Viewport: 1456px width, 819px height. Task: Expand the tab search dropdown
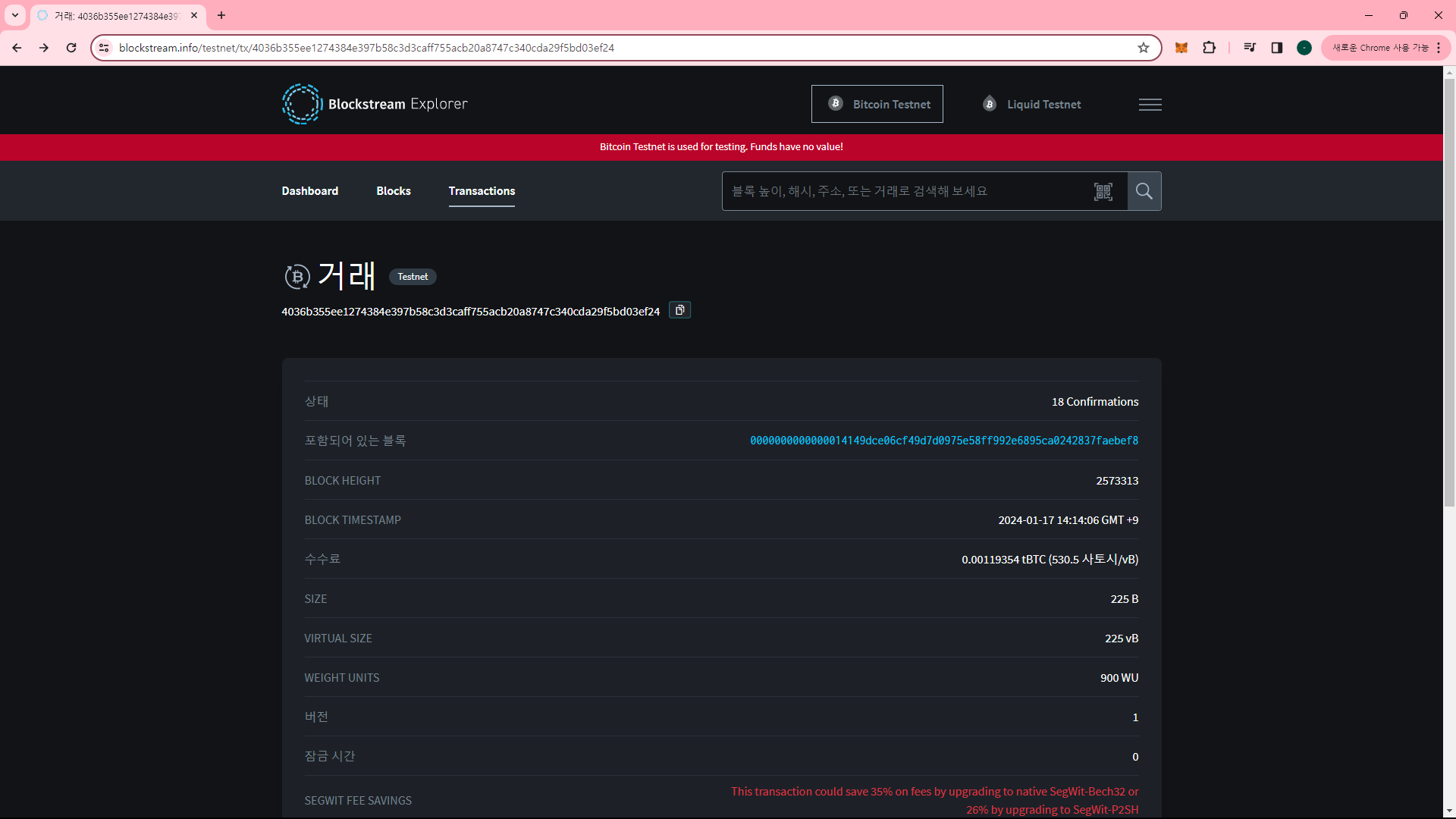[x=15, y=15]
